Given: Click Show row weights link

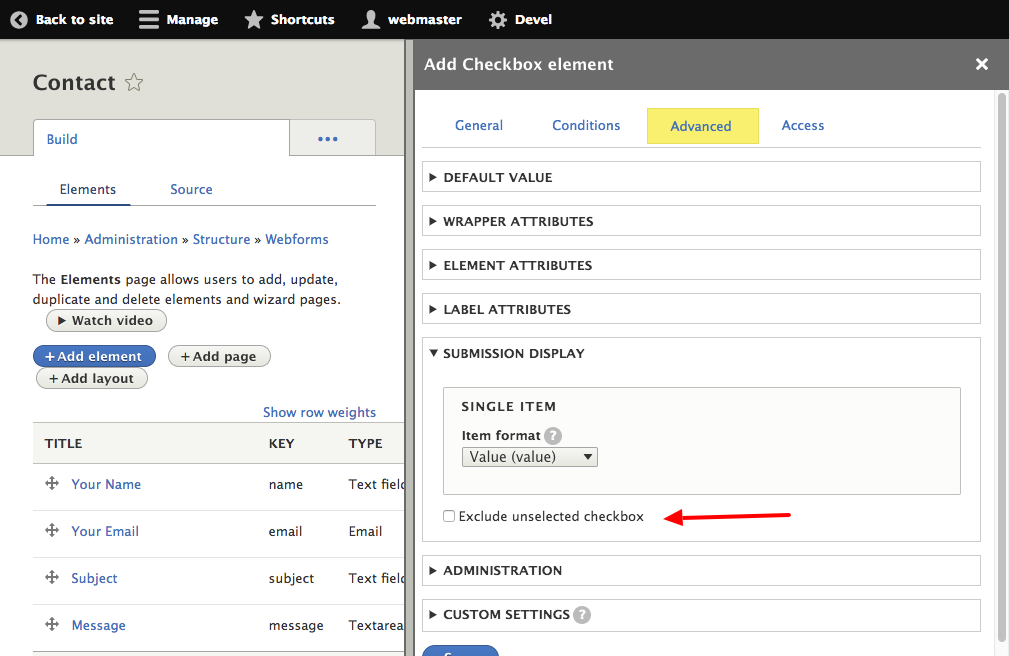Looking at the screenshot, I should 319,412.
